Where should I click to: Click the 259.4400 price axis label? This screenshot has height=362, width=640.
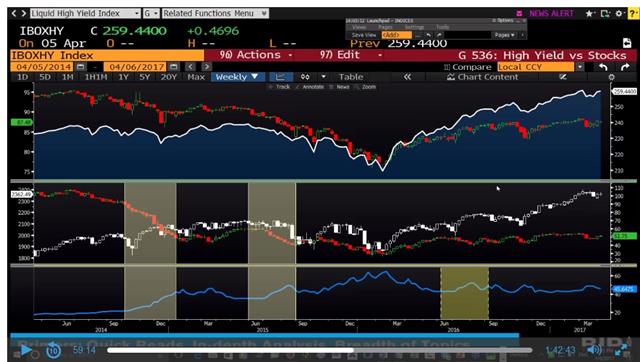tap(624, 92)
